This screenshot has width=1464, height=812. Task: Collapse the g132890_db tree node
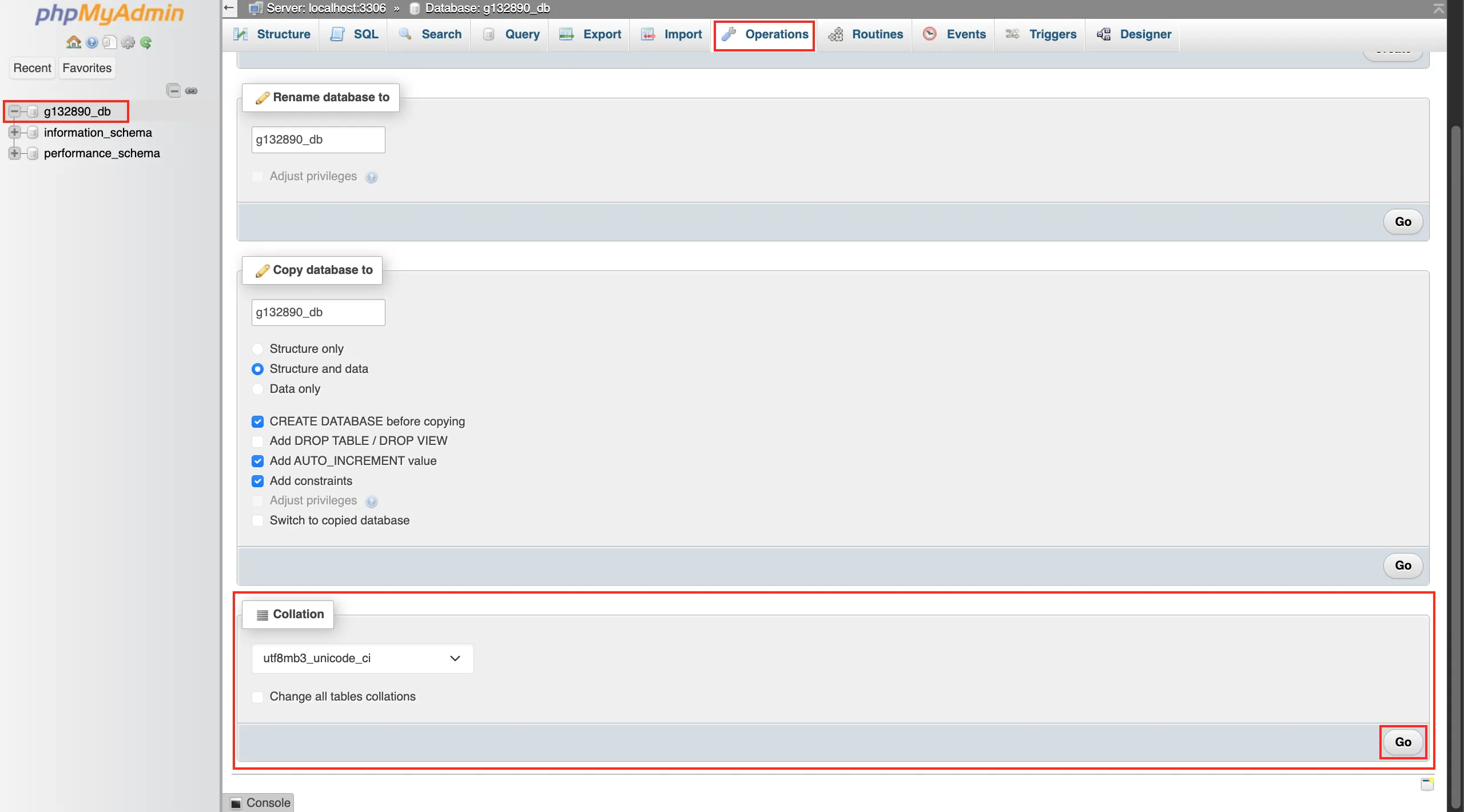pos(14,112)
